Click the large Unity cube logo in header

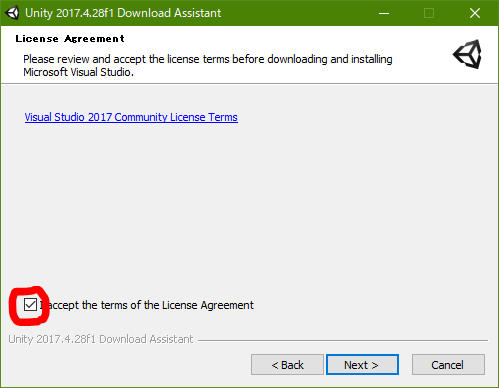[x=467, y=54]
